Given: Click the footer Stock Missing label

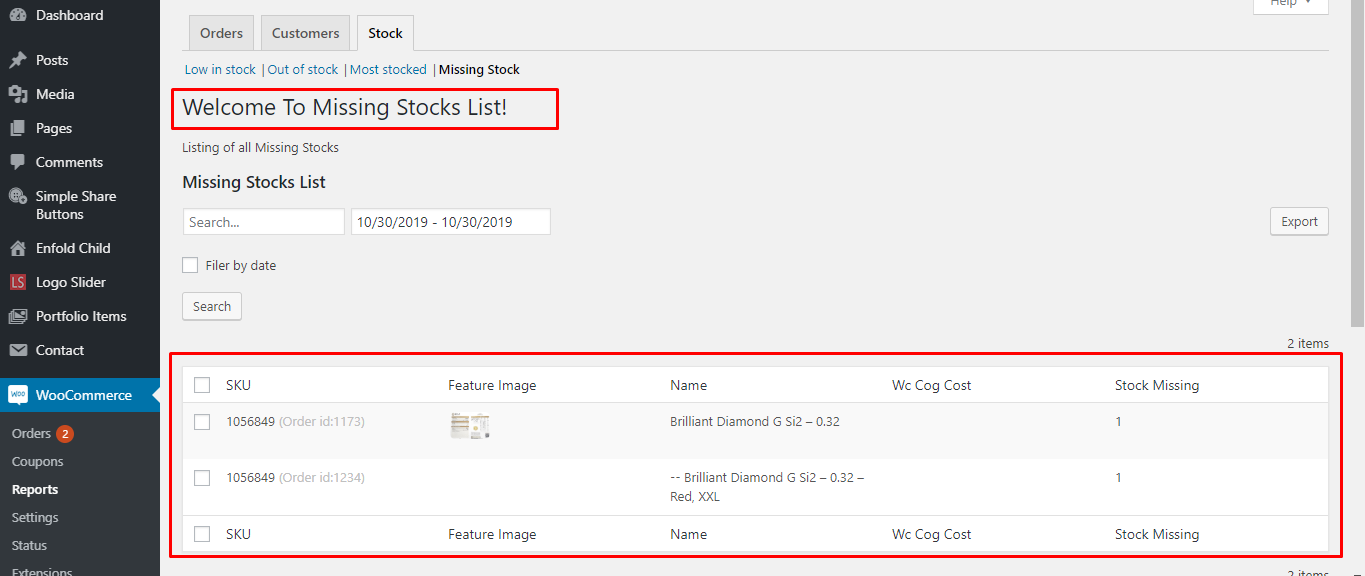Looking at the screenshot, I should (1157, 534).
